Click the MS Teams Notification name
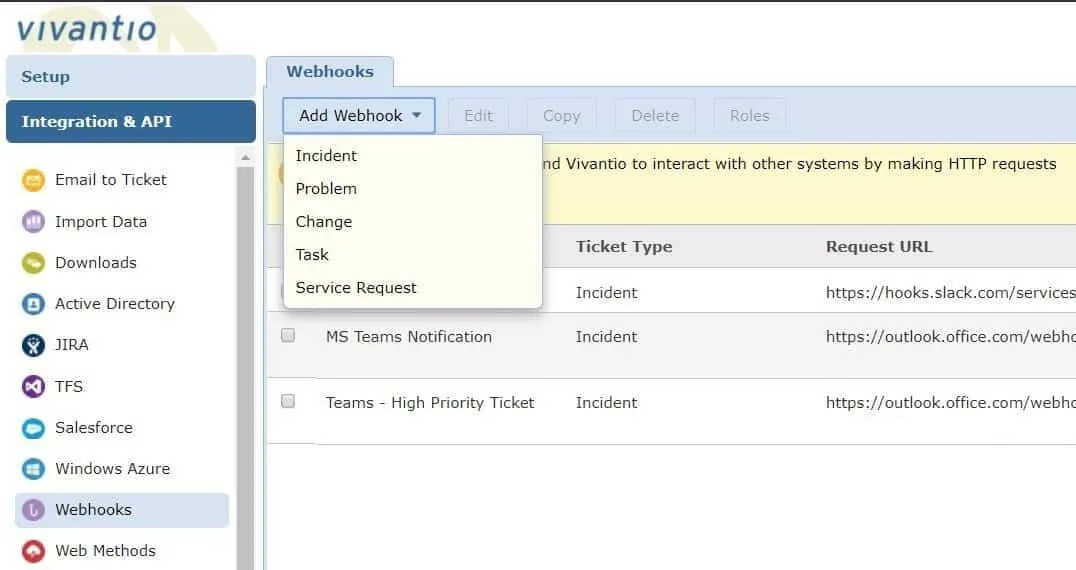This screenshot has width=1076, height=570. (x=409, y=337)
